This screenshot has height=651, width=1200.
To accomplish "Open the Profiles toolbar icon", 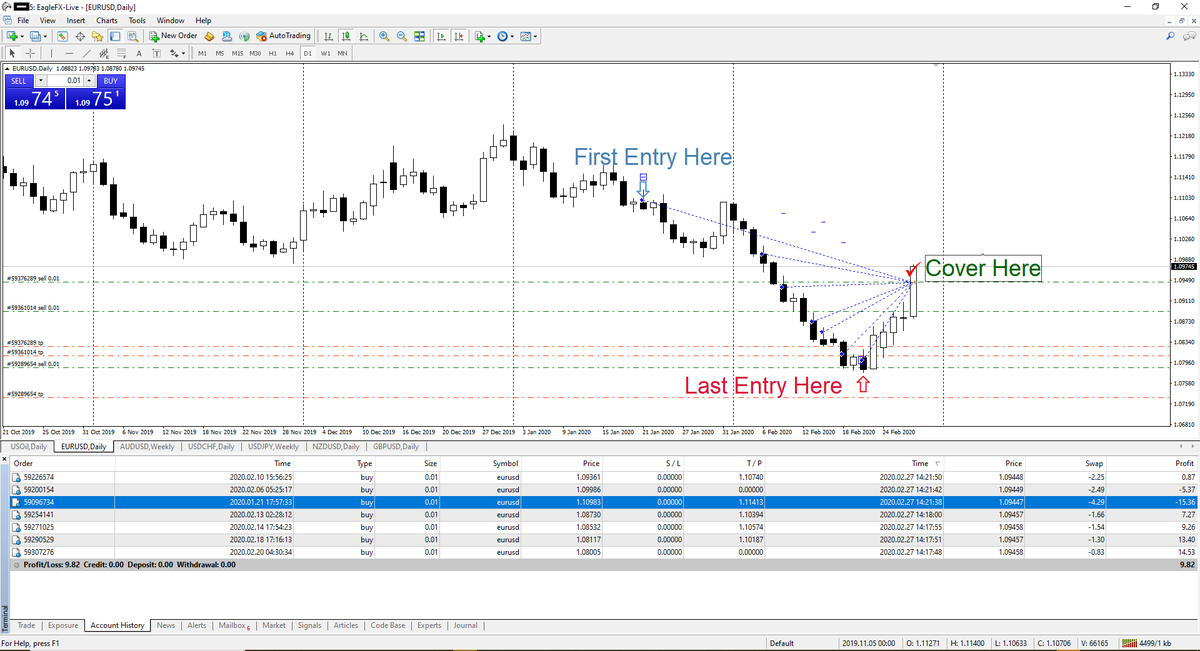I will tap(35, 36).
